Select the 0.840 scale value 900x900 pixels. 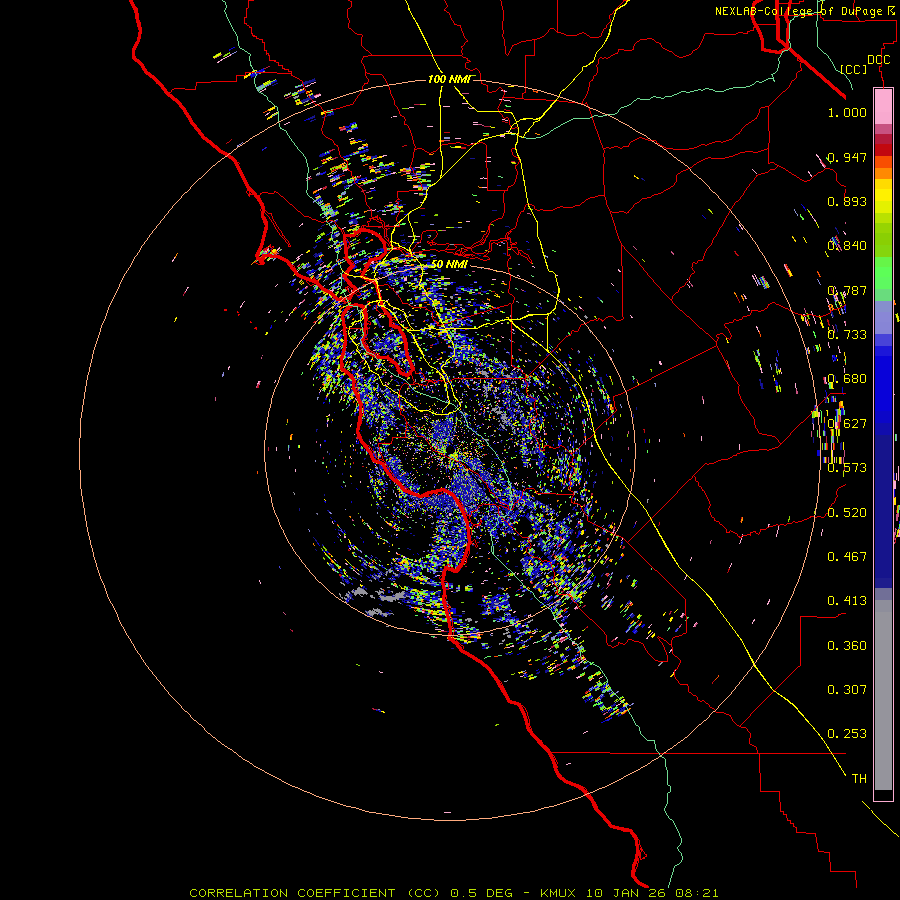pyautogui.click(x=847, y=246)
